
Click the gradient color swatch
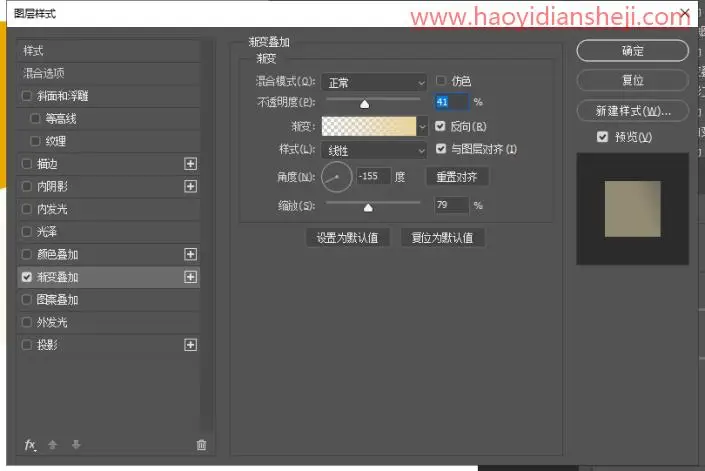click(x=369, y=126)
